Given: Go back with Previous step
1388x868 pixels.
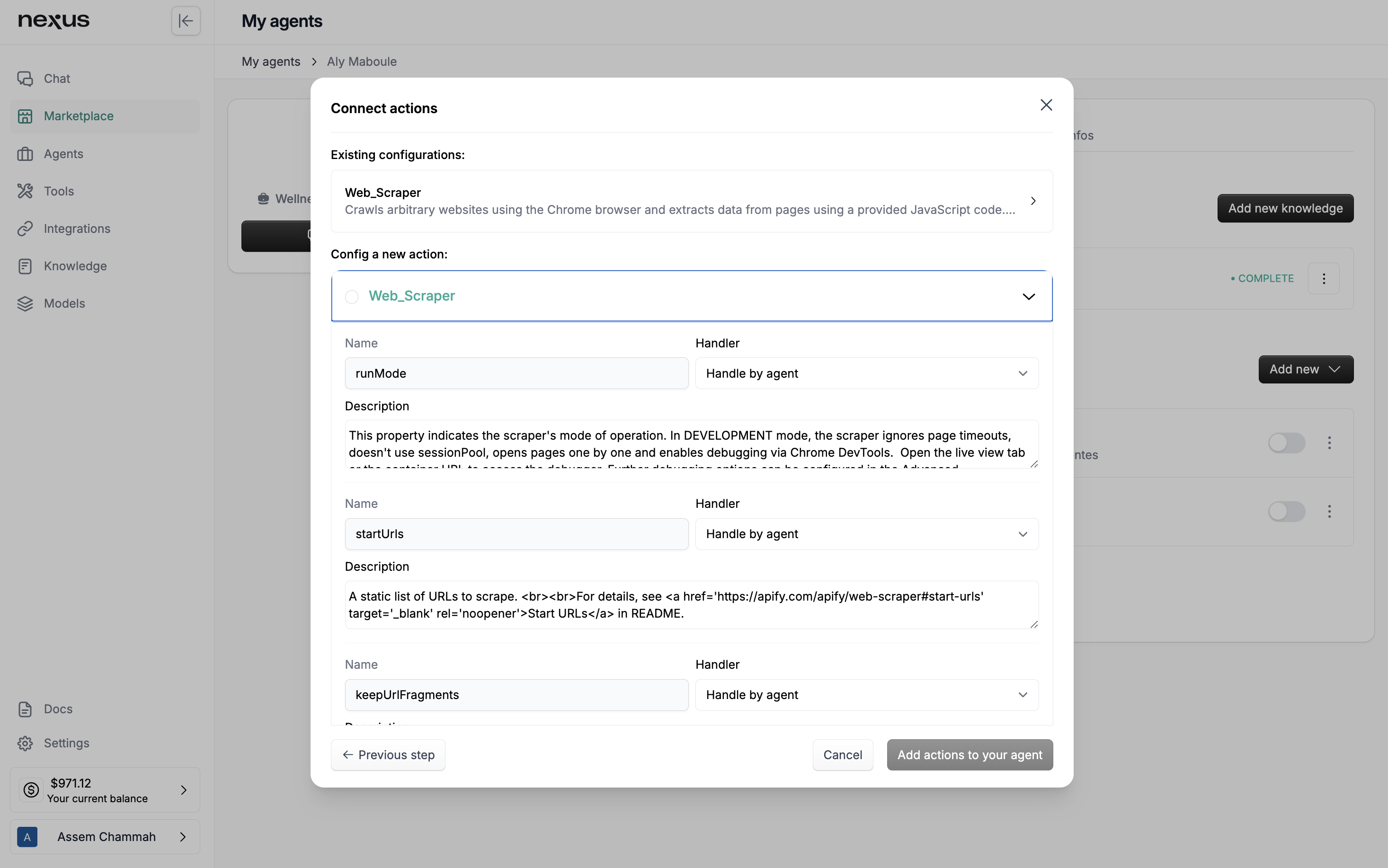Looking at the screenshot, I should (388, 755).
